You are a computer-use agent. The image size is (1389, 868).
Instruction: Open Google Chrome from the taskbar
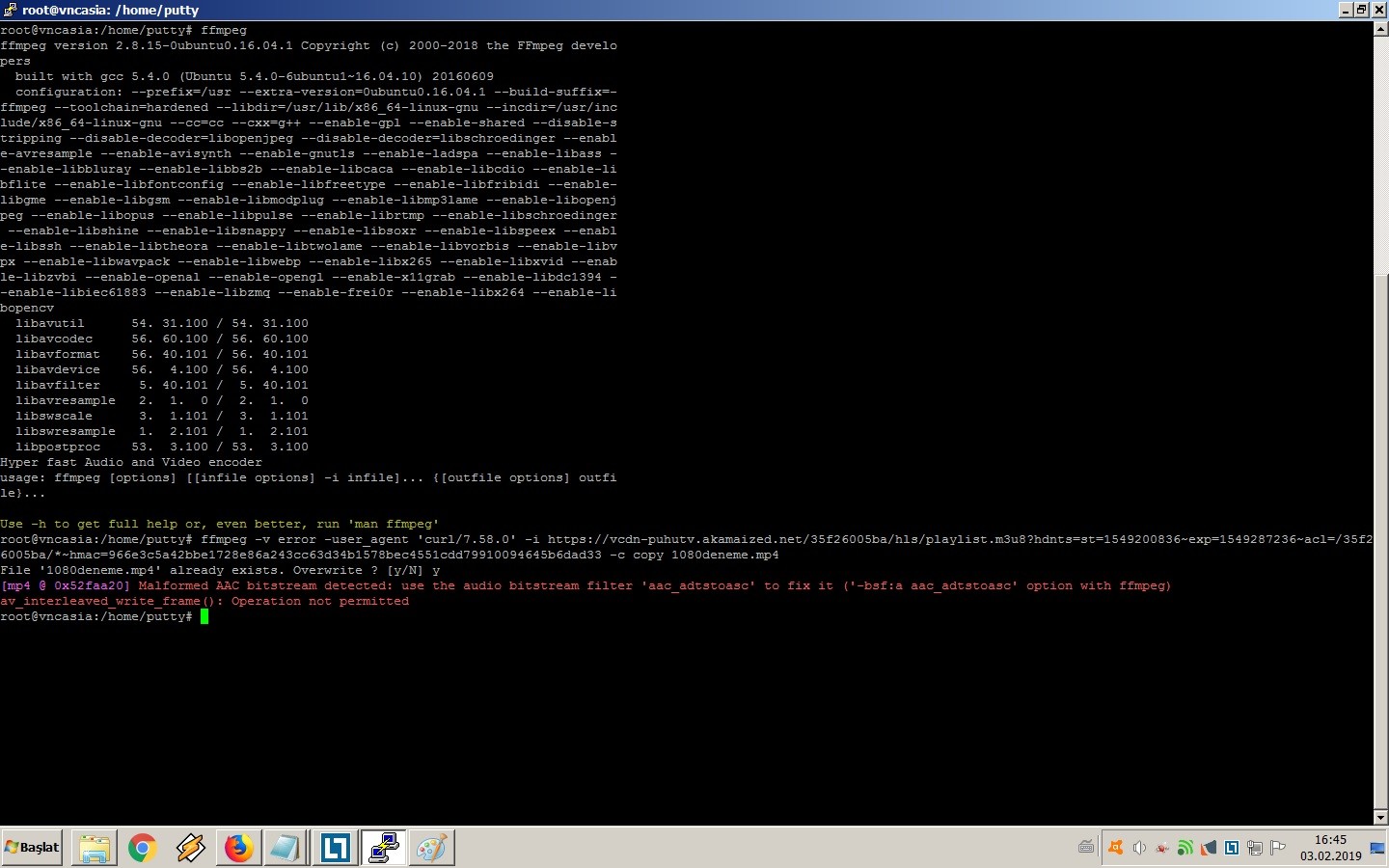[143, 848]
